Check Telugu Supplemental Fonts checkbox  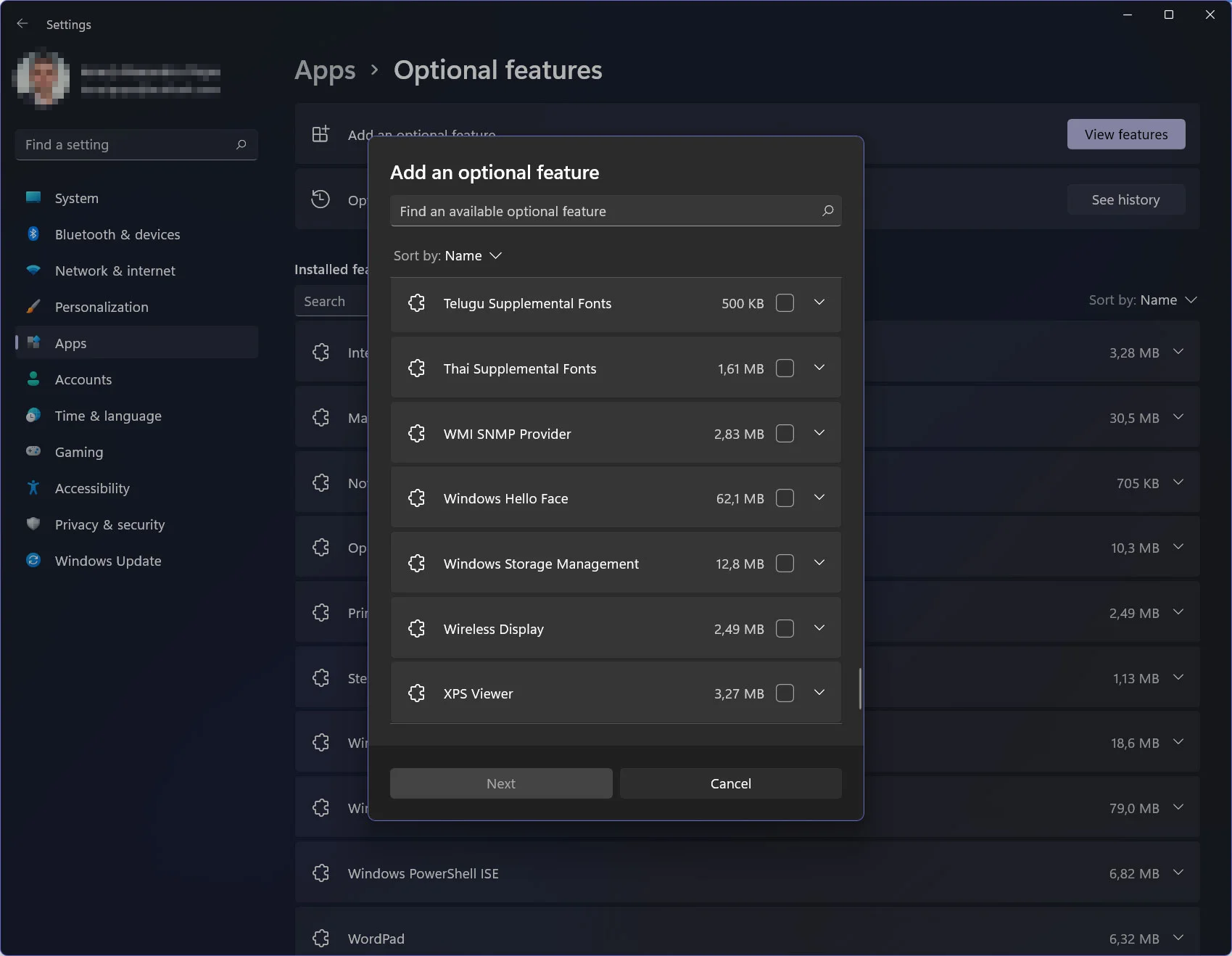[x=785, y=303]
